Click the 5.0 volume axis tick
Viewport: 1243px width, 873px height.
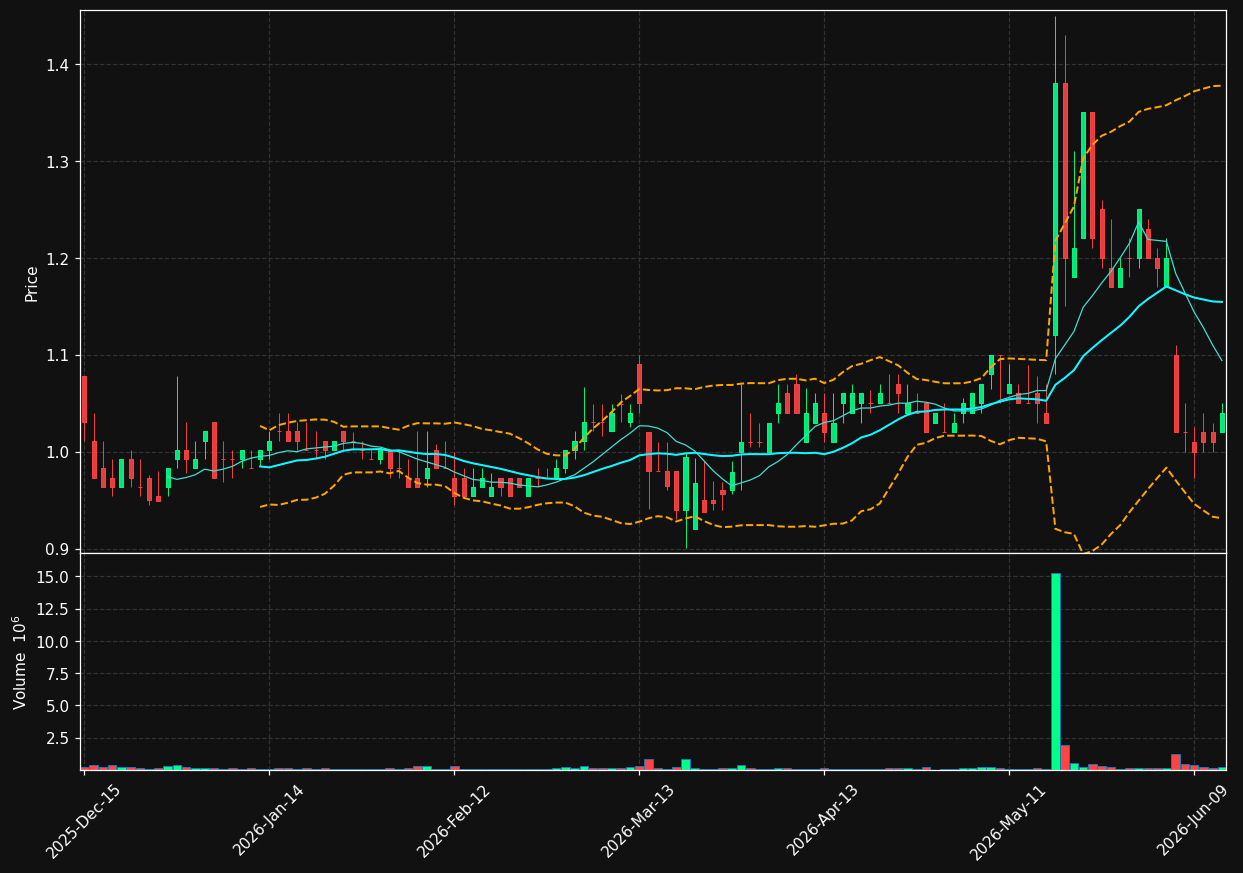coord(58,706)
